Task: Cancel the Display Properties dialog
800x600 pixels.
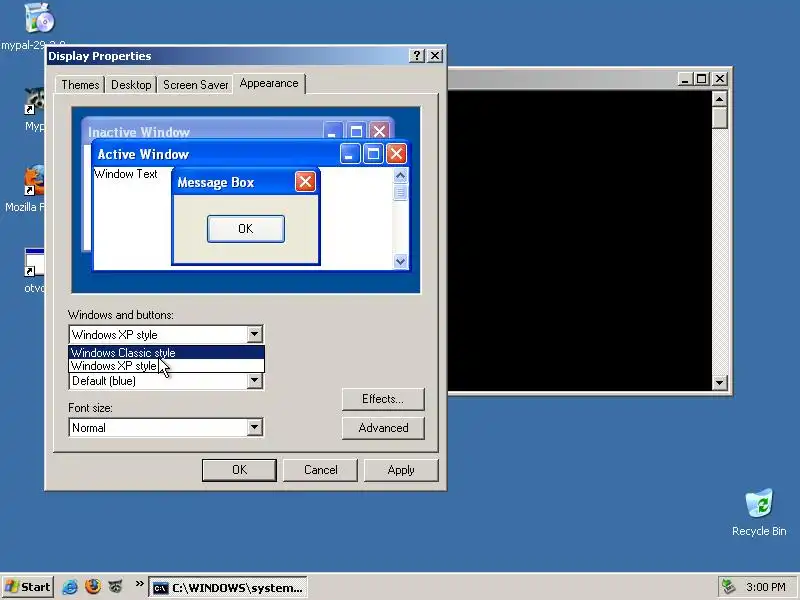Action: click(x=320, y=470)
